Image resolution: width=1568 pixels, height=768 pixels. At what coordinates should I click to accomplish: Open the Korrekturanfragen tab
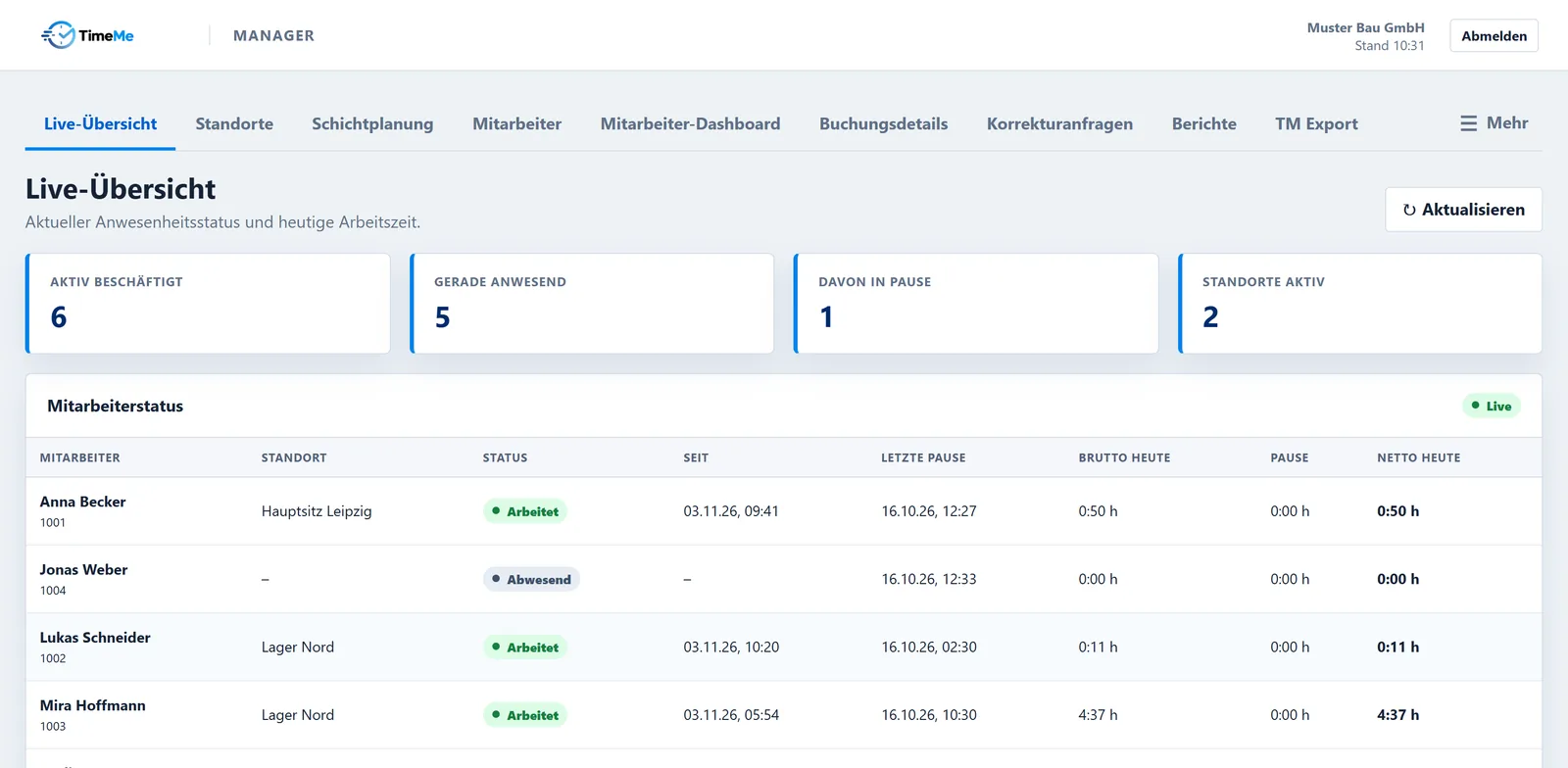(x=1059, y=124)
